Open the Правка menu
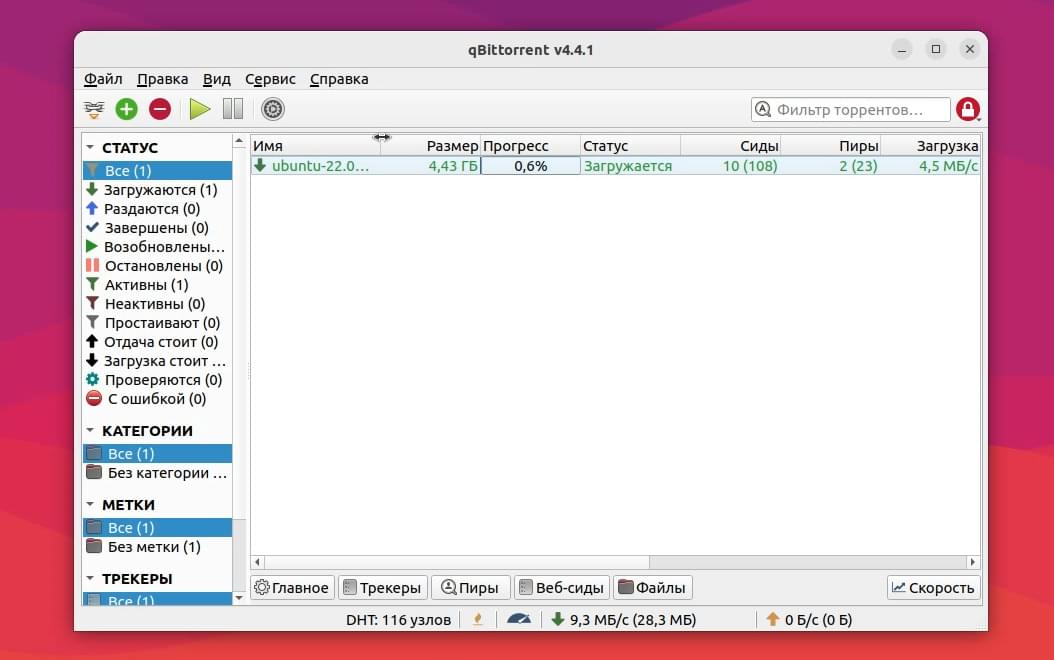Screen dimensions: 1054x660 tap(162, 79)
